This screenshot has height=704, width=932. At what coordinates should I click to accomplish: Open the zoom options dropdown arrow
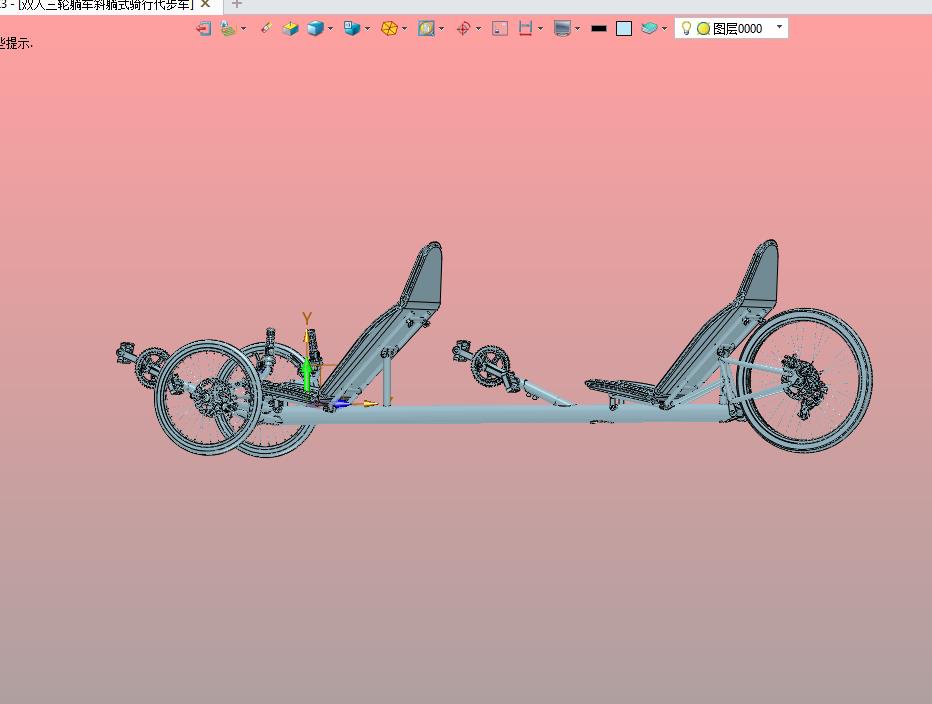[442, 29]
